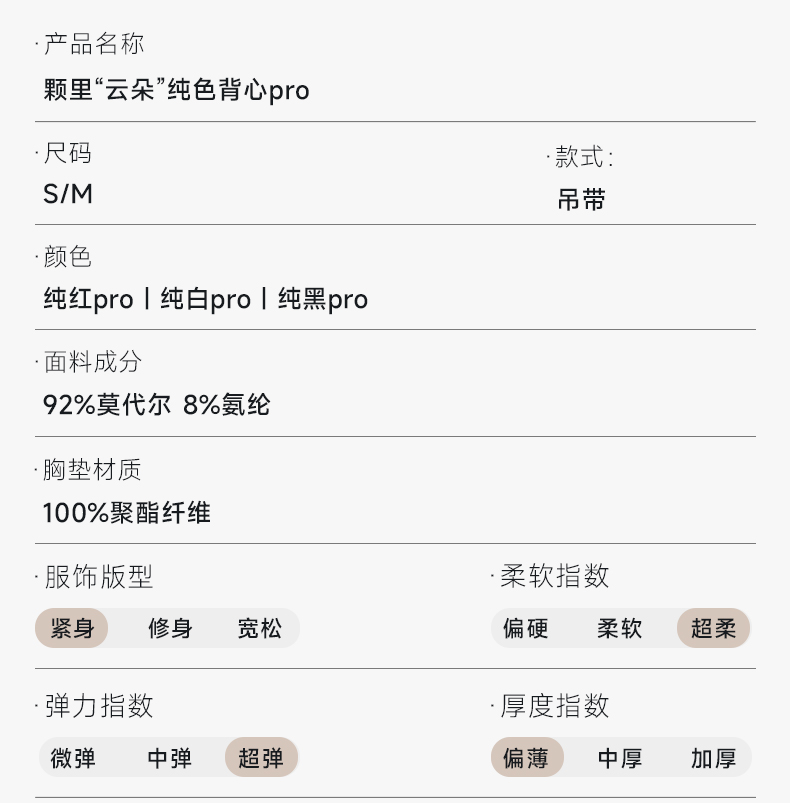The image size is (790, 803).
Task: Choose 柔软 in softness index
Action: click(x=620, y=629)
